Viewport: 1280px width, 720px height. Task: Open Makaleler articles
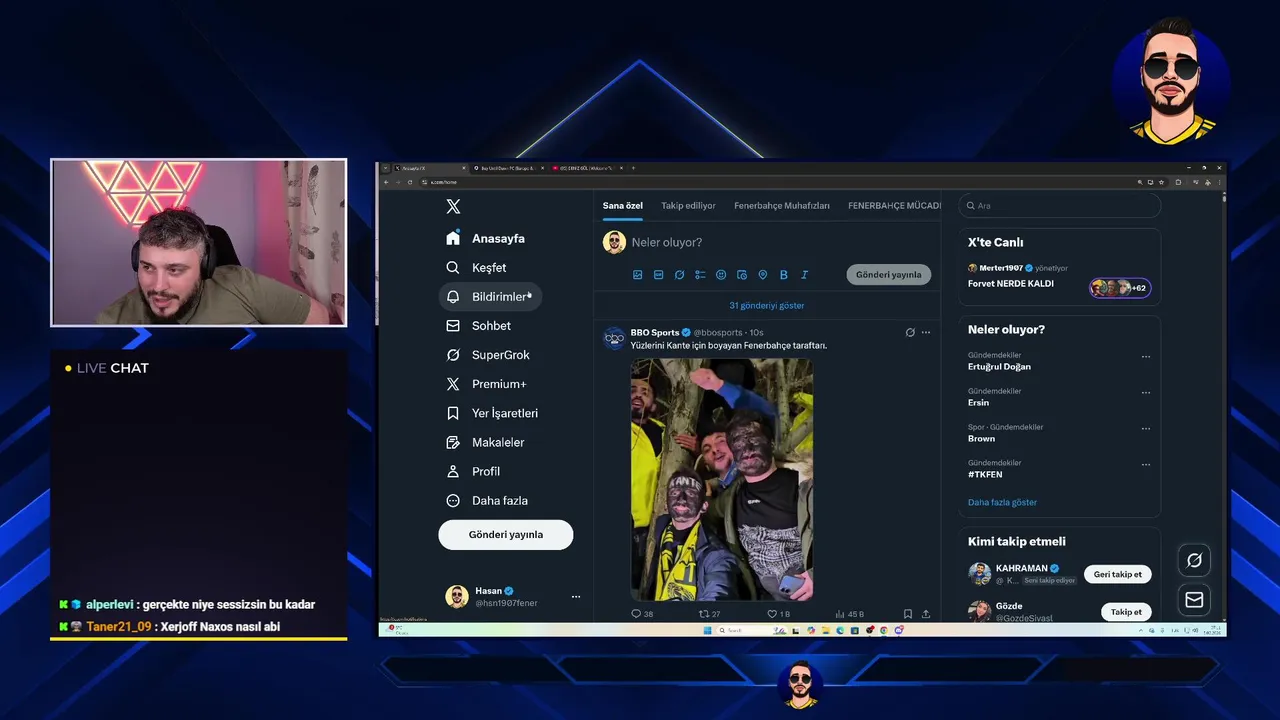[x=485, y=441]
